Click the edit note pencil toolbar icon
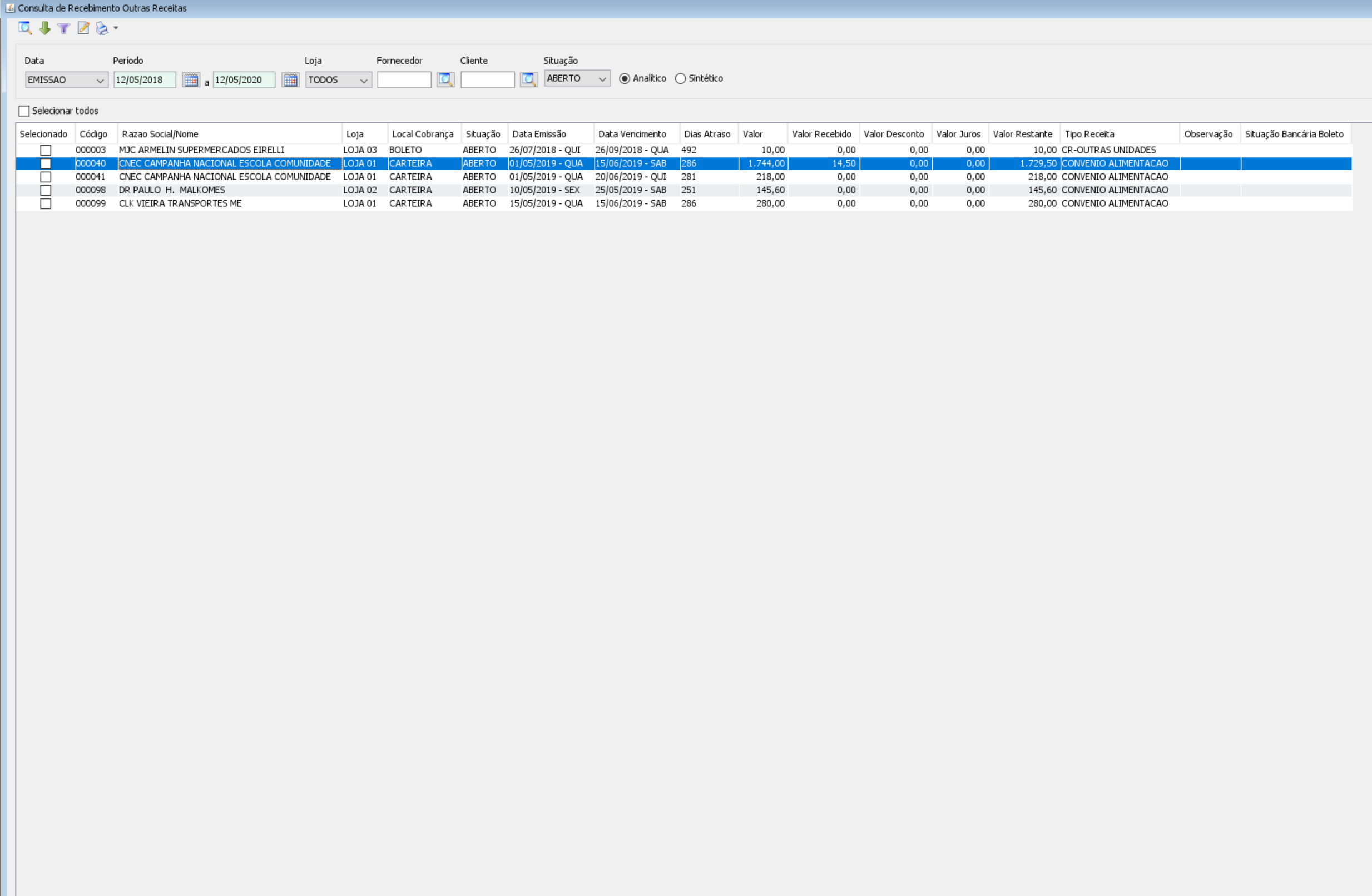The height and width of the screenshot is (896, 1372). click(83, 28)
